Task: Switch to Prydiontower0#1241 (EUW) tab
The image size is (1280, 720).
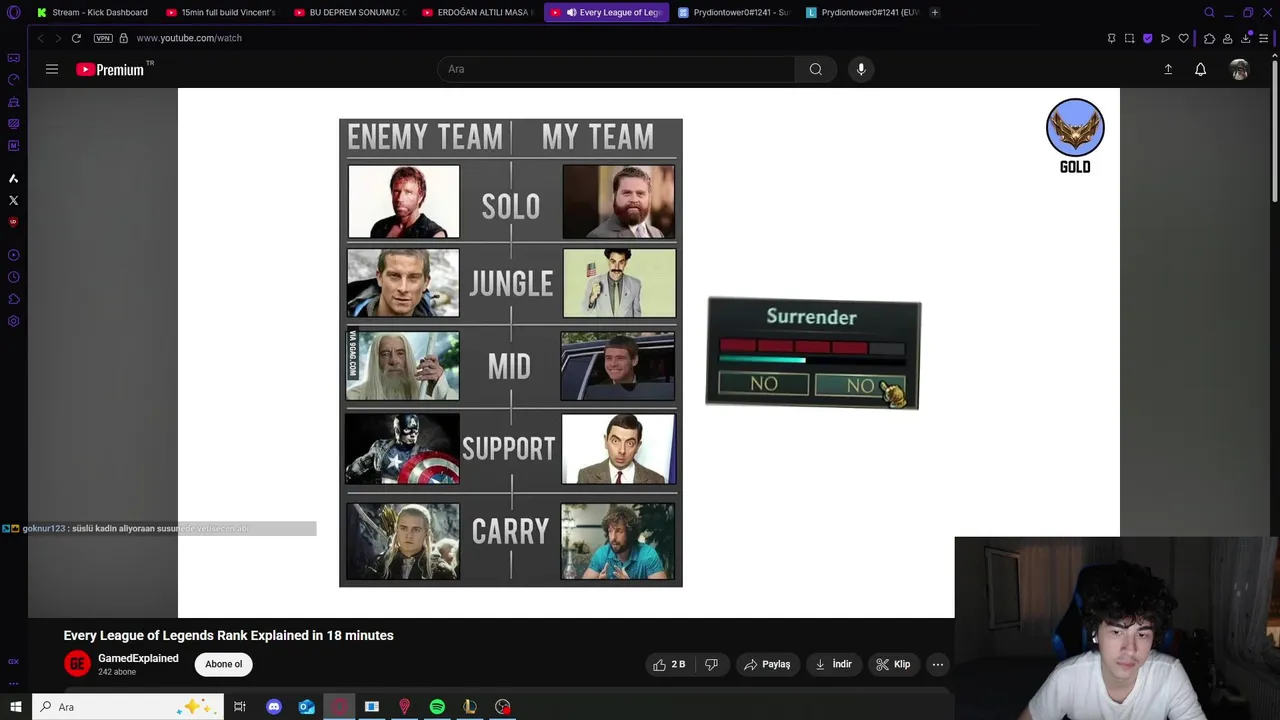Action: 861,12
